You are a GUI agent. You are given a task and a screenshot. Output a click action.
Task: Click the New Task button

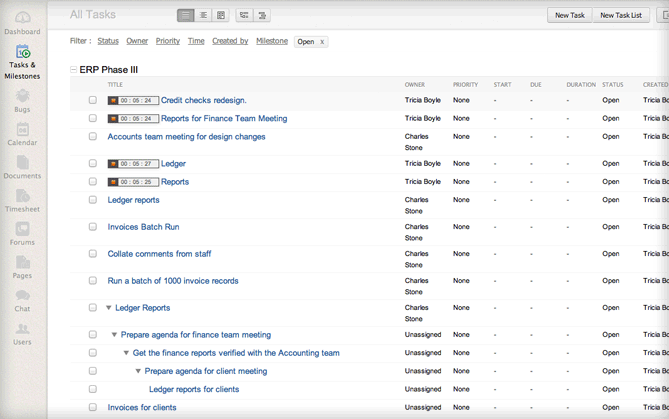pyautogui.click(x=569, y=15)
